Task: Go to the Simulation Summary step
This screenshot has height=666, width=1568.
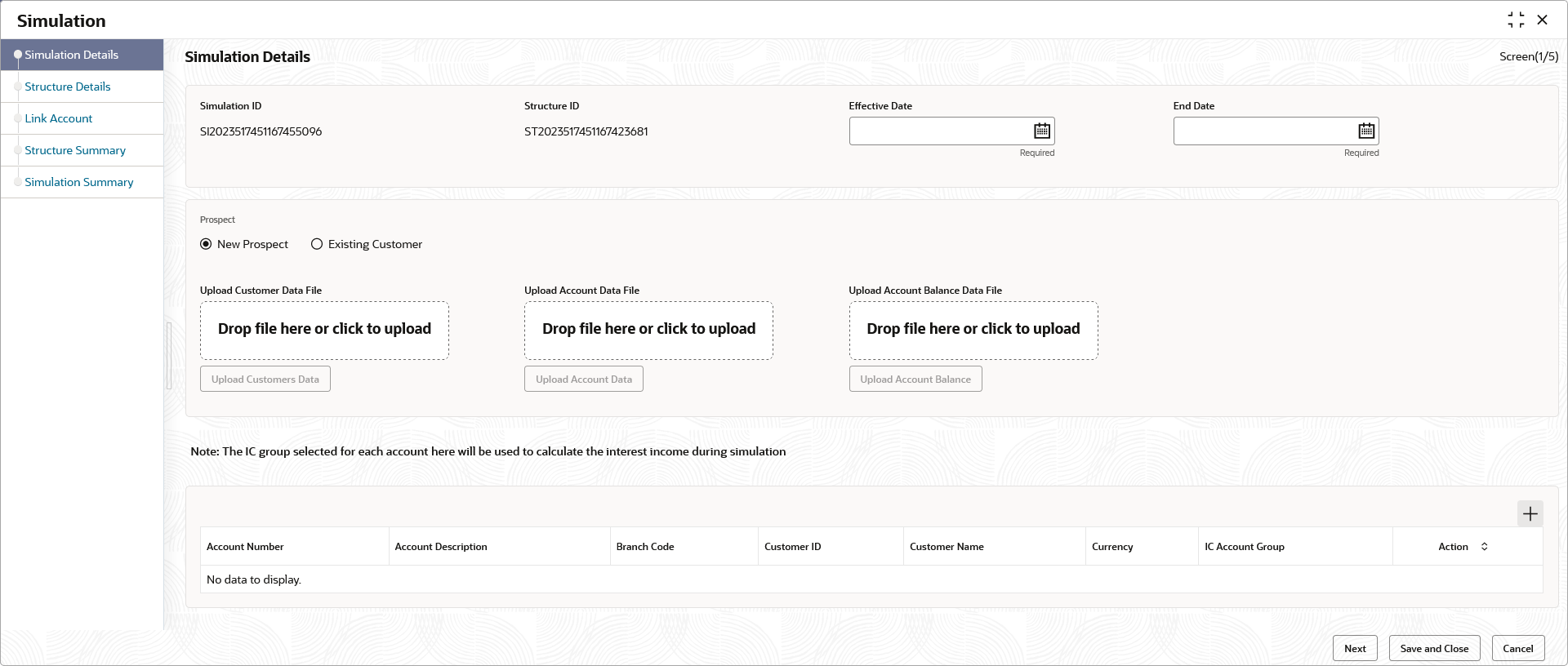Action: click(x=82, y=182)
